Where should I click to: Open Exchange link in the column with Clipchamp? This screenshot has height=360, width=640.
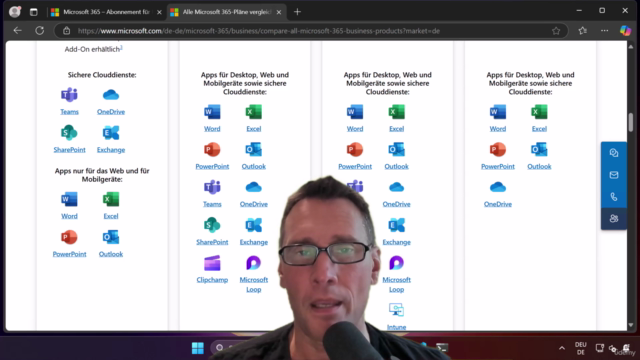(253, 242)
